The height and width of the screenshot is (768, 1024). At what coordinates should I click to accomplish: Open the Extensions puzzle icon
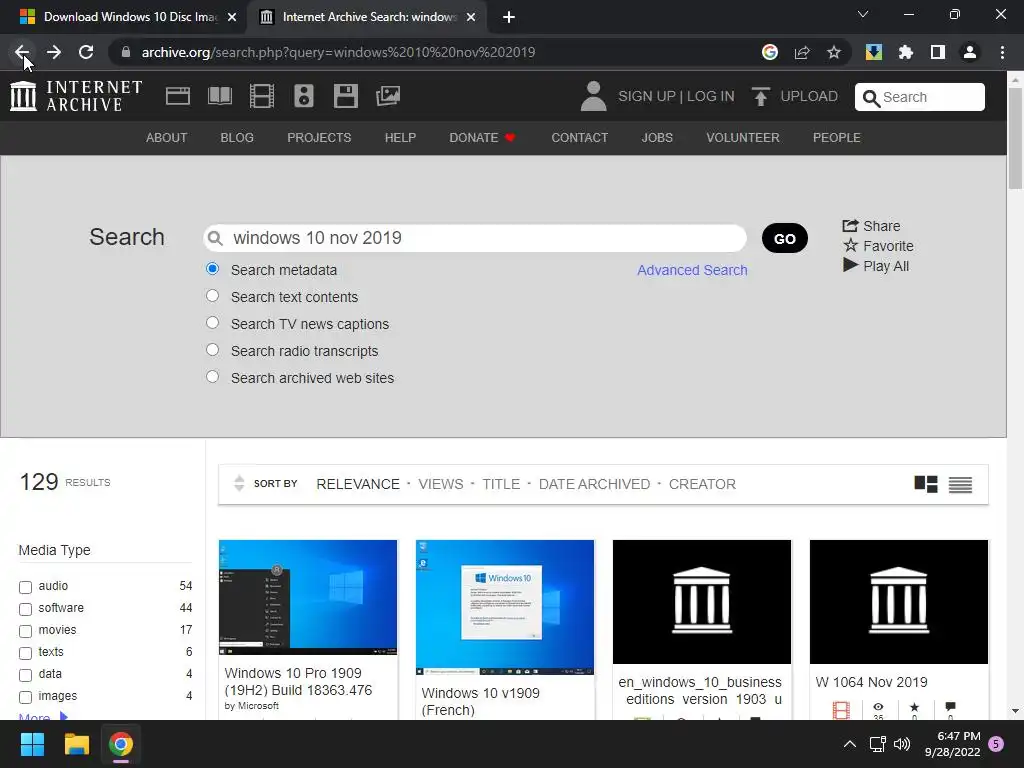[x=906, y=52]
